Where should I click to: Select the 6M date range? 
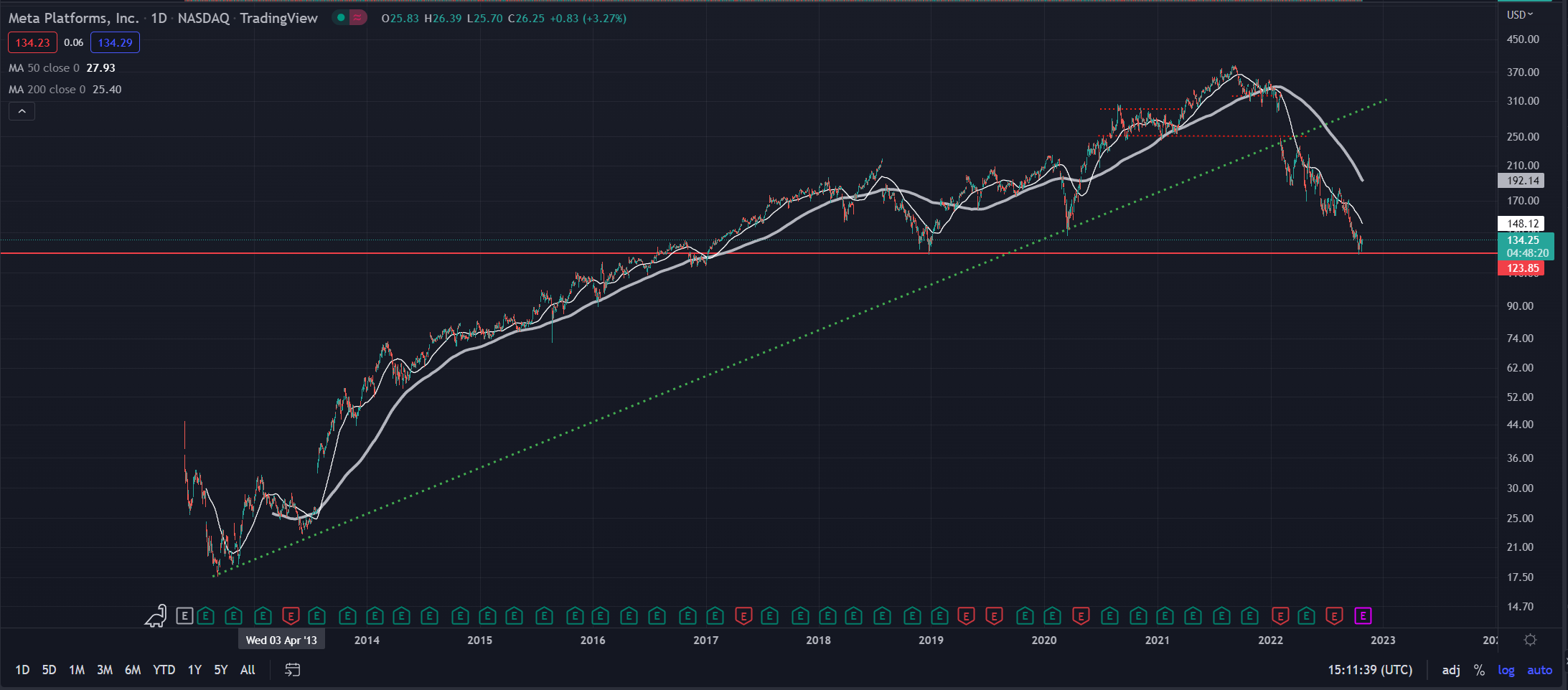(x=133, y=670)
